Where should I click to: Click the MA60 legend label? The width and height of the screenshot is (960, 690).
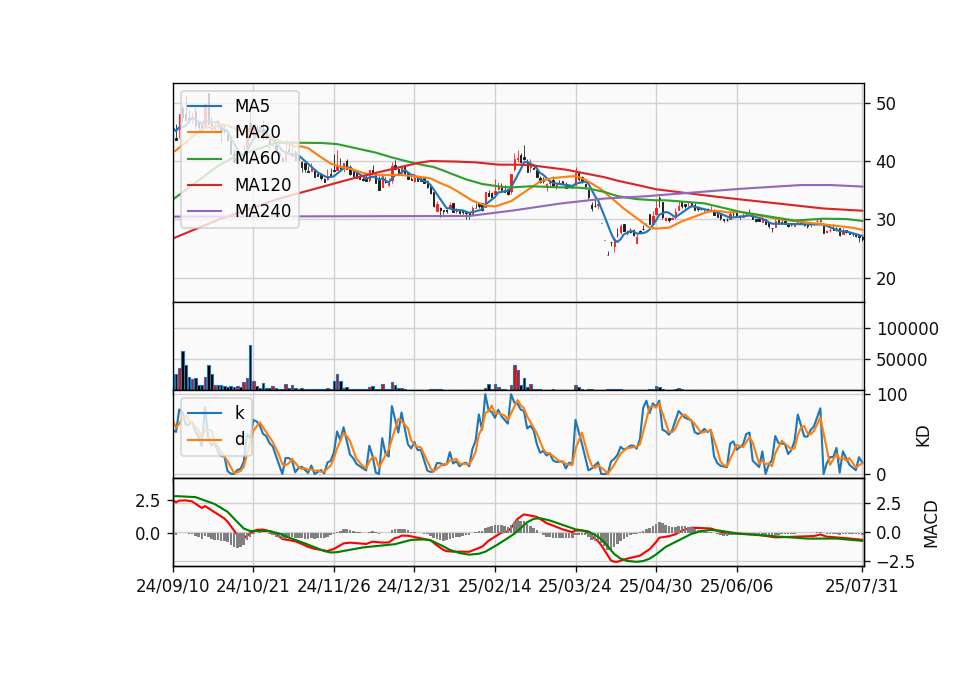(x=257, y=159)
